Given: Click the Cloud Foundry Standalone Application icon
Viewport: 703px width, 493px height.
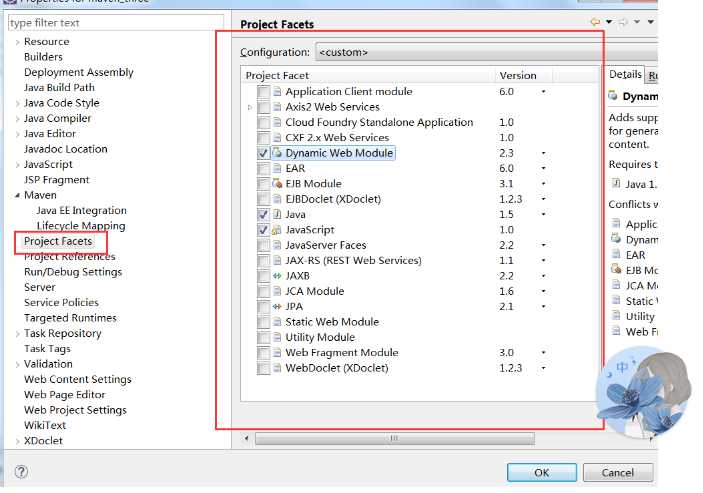Looking at the screenshot, I should coord(277,122).
